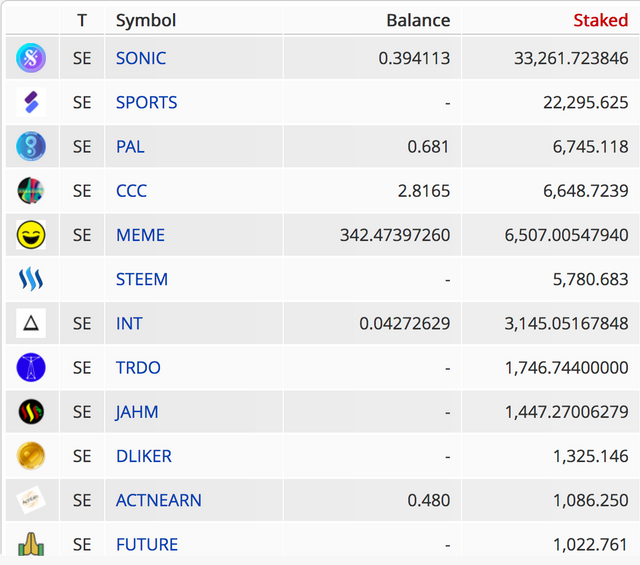Click the FUTURE praying hands icon
The image size is (640, 565).
31,543
